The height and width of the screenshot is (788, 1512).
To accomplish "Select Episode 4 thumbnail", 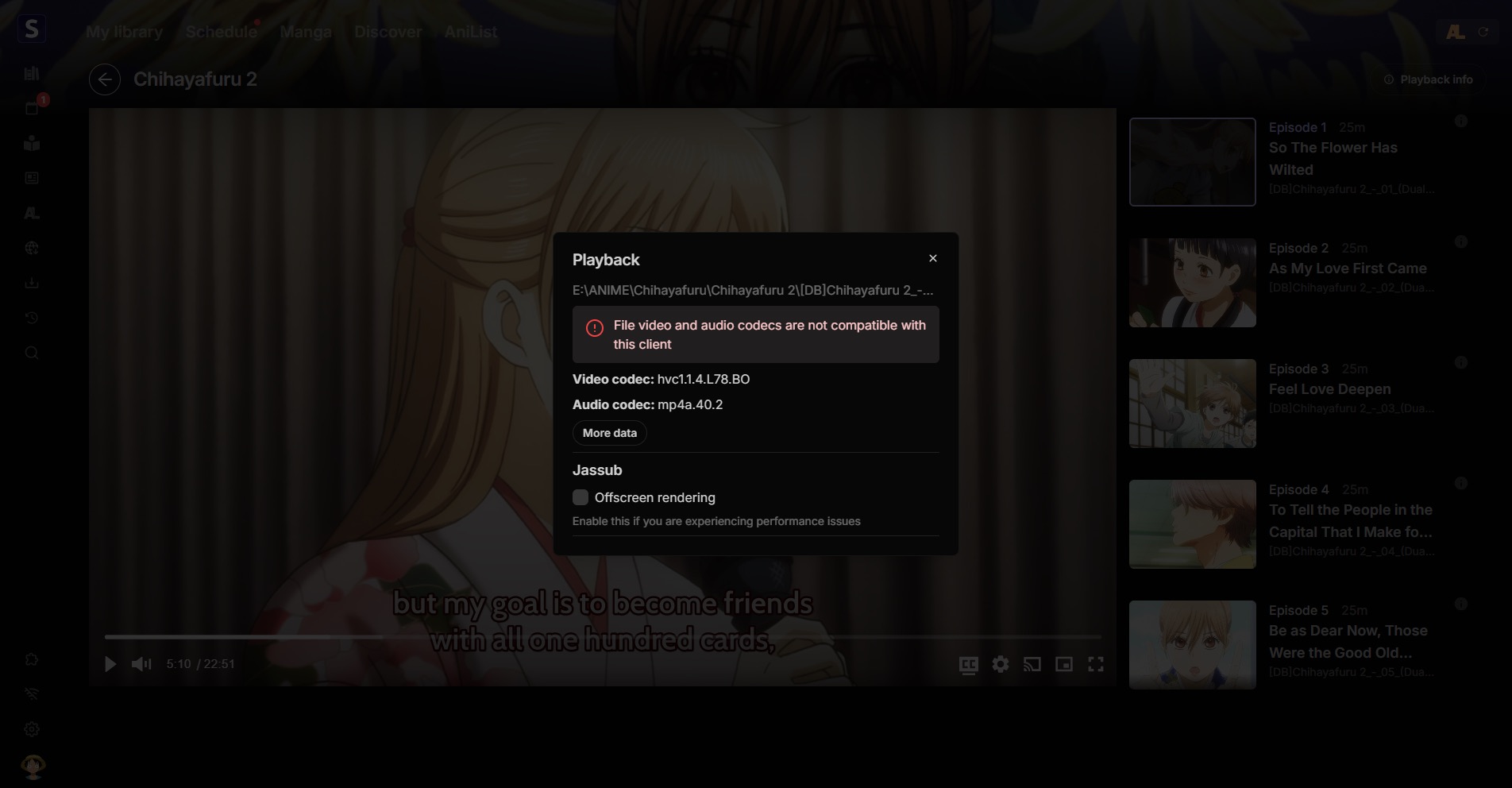I will (x=1193, y=524).
